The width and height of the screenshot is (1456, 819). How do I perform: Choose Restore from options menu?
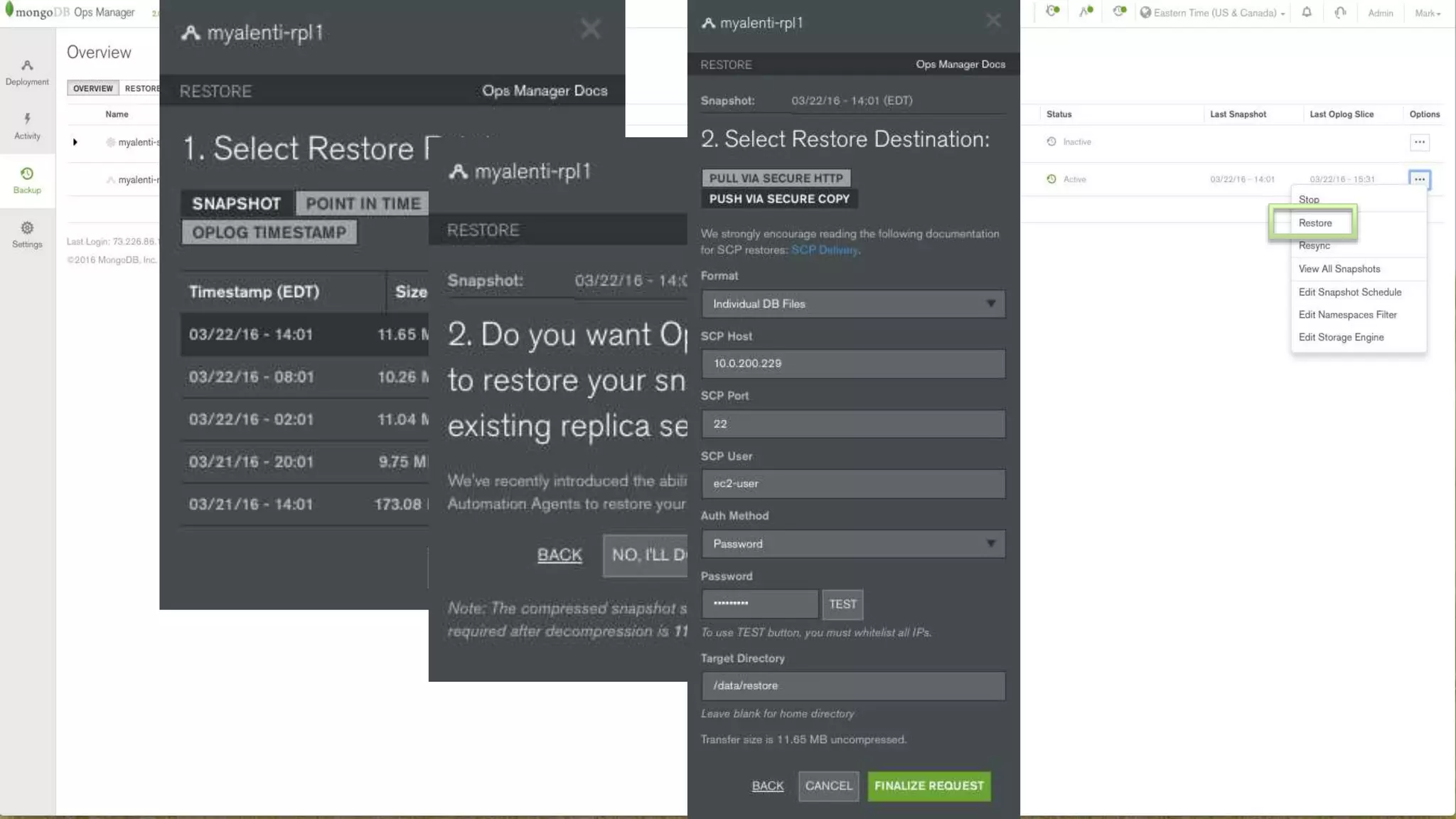point(1315,223)
